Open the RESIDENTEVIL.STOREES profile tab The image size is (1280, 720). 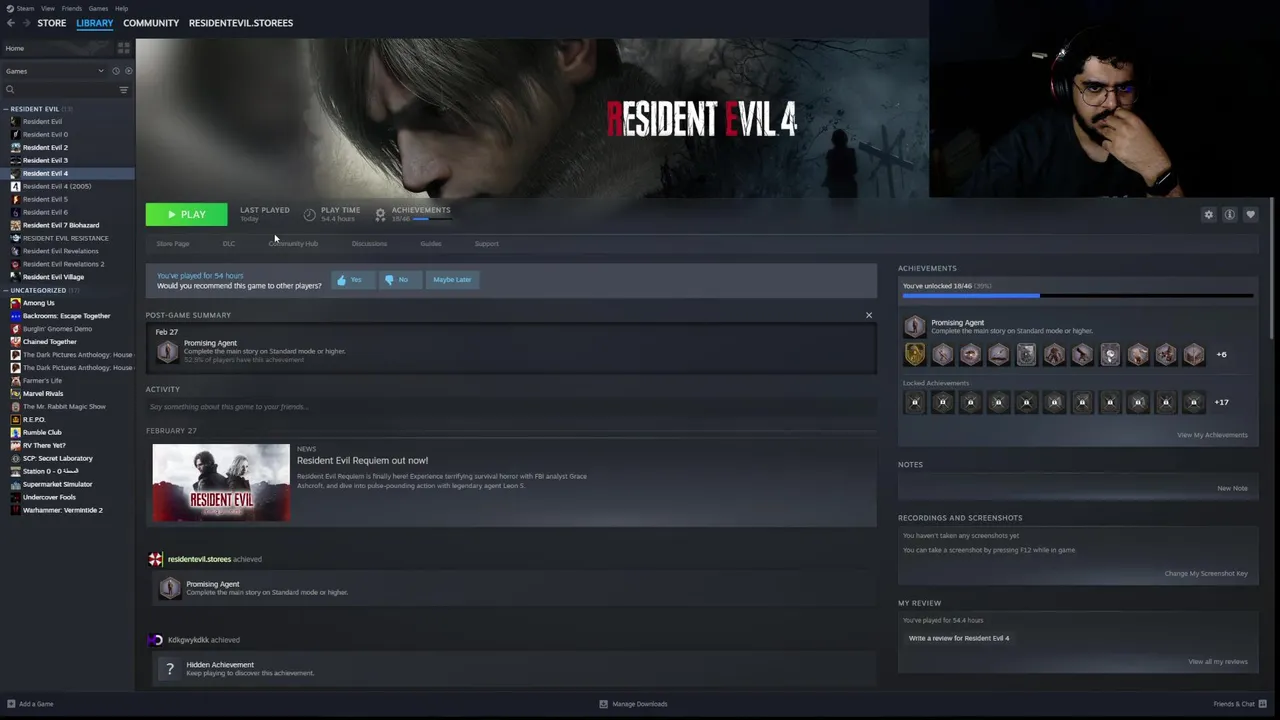click(241, 23)
